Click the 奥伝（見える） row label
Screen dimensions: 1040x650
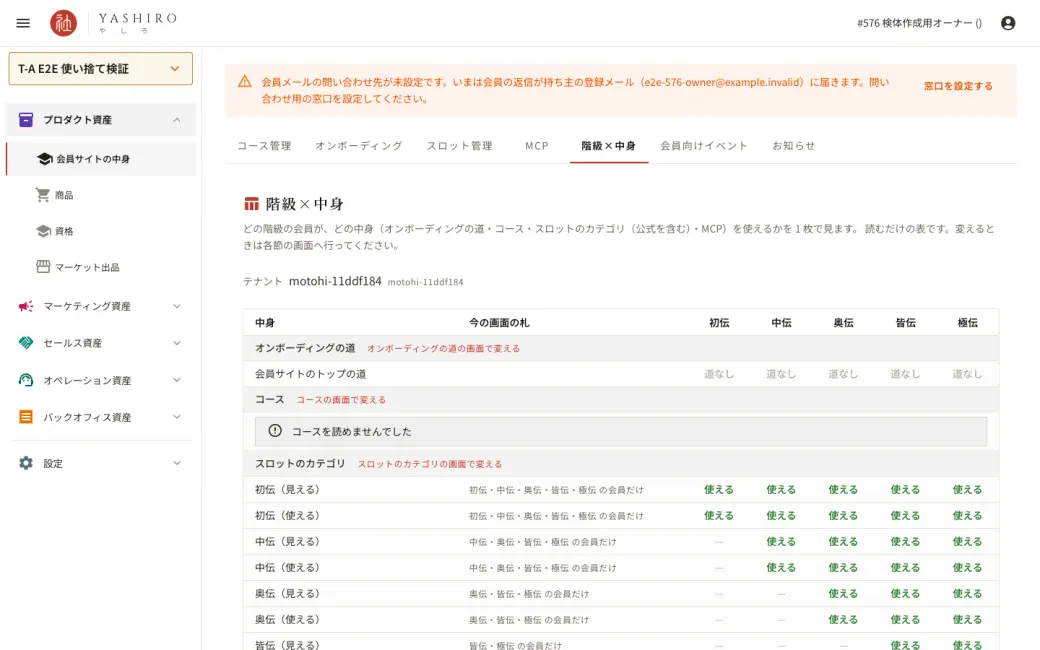tap(287, 594)
